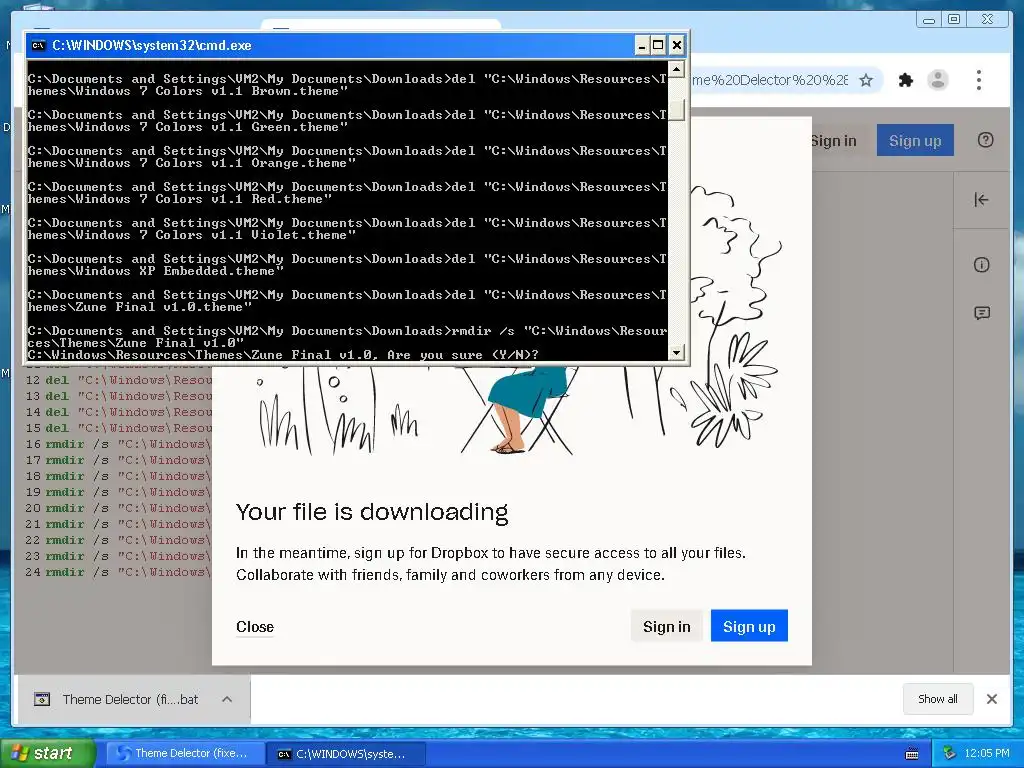This screenshot has height=768, width=1024.
Task: Click 'Windows XP Embedded.theme' line in cmd
Action: pyautogui.click(x=347, y=265)
